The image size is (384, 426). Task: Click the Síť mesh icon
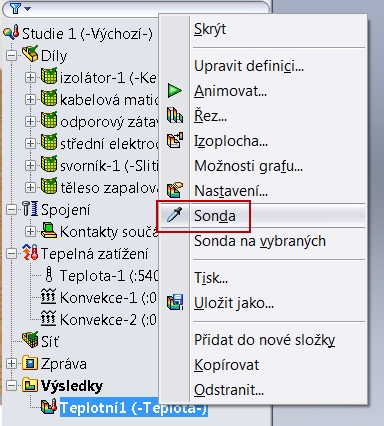coord(30,340)
